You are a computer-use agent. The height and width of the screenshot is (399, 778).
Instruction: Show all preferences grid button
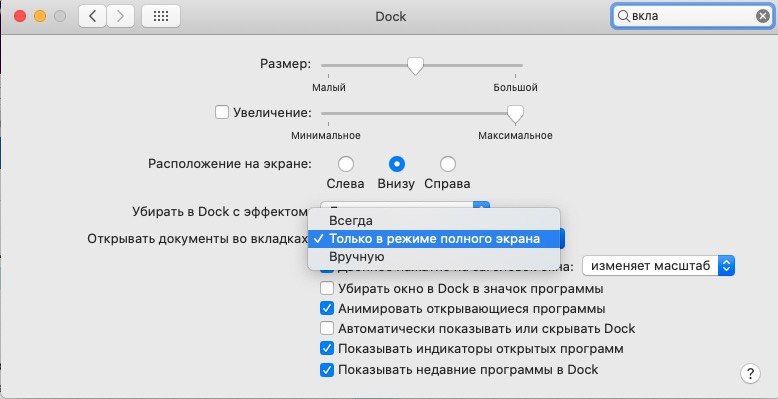pos(161,16)
